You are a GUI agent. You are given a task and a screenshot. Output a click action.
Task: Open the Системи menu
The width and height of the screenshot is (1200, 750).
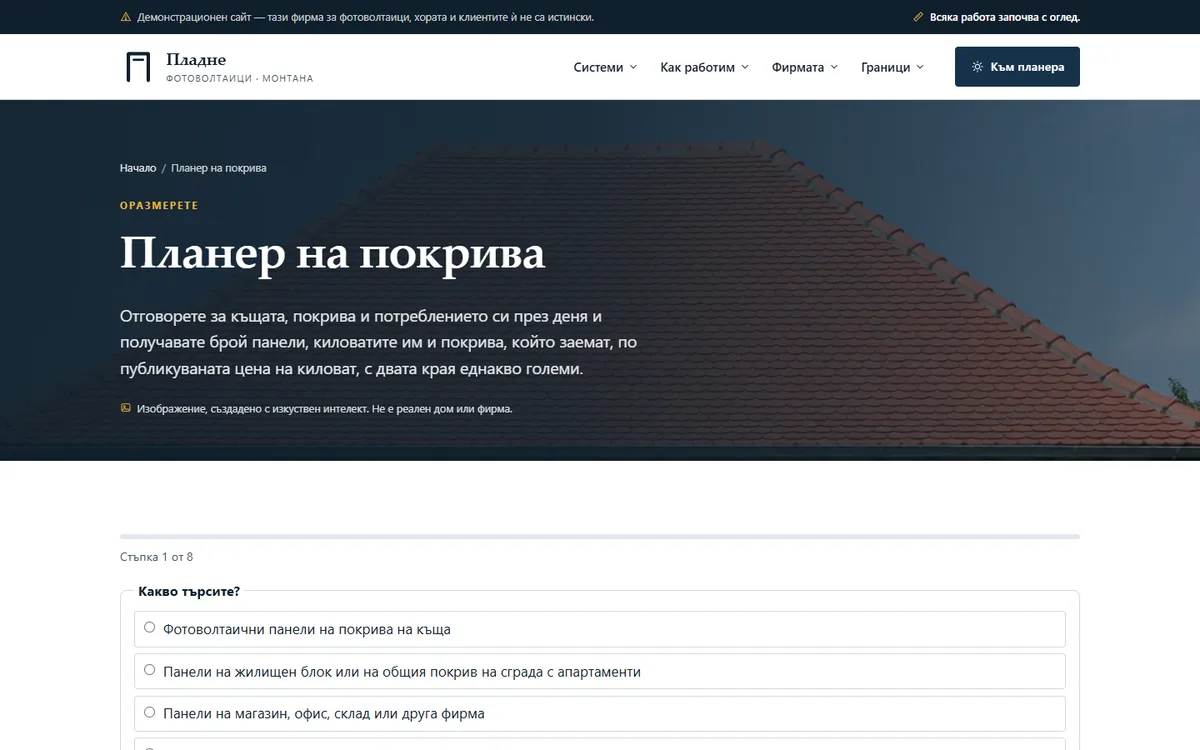click(x=605, y=67)
